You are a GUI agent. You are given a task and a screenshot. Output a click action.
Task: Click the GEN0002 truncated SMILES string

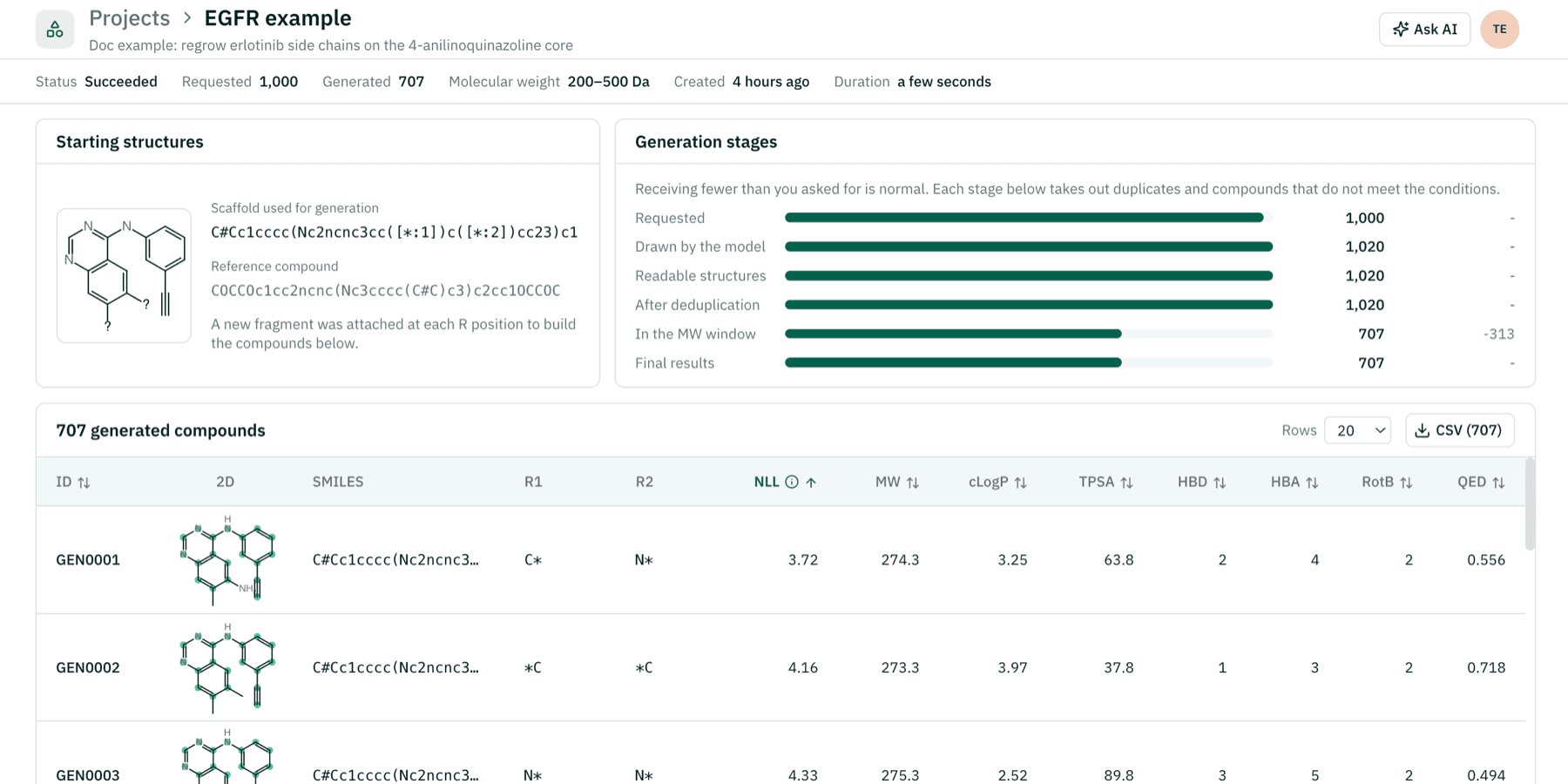point(395,668)
